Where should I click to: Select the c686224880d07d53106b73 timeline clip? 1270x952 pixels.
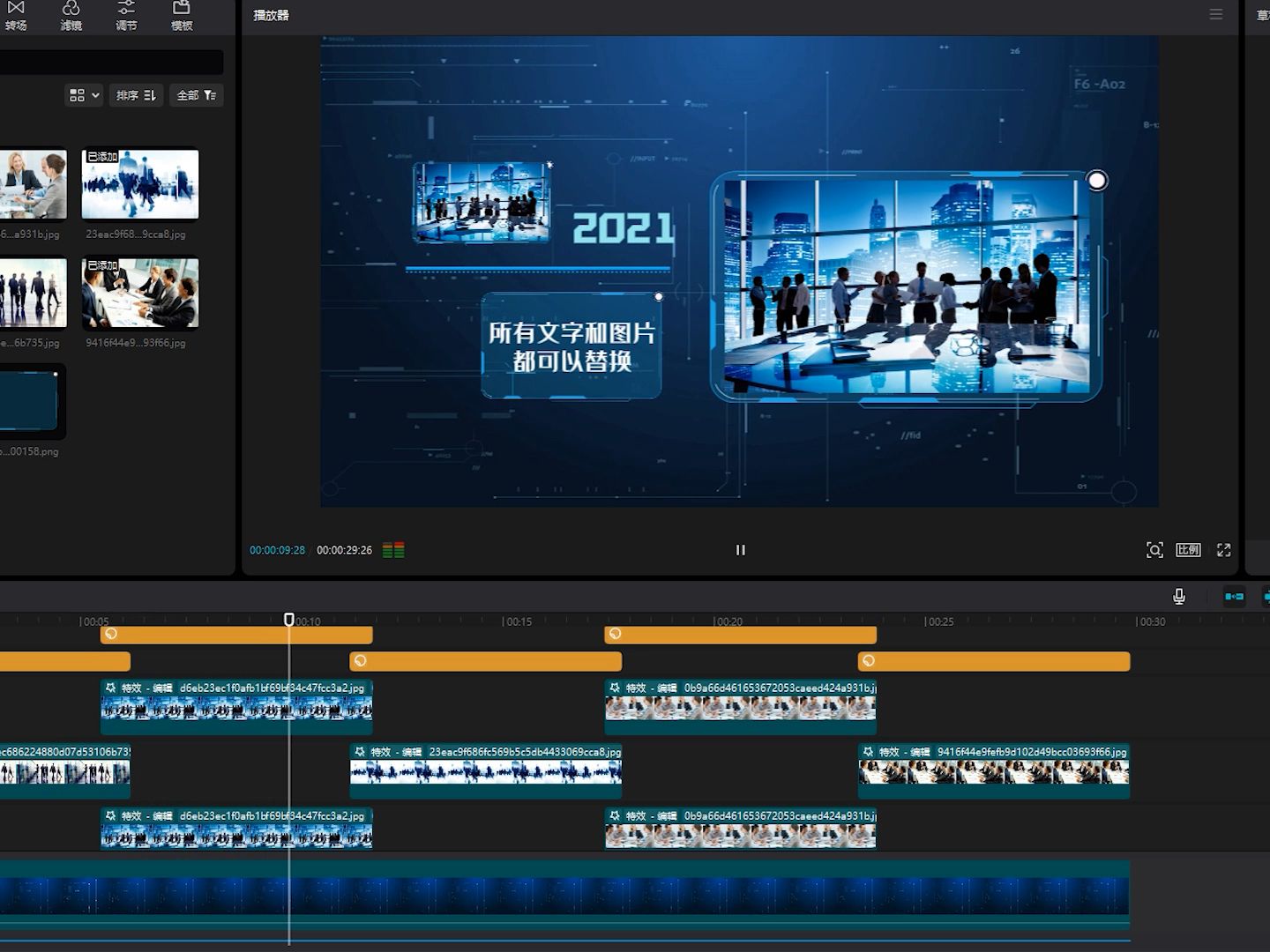coord(65,770)
